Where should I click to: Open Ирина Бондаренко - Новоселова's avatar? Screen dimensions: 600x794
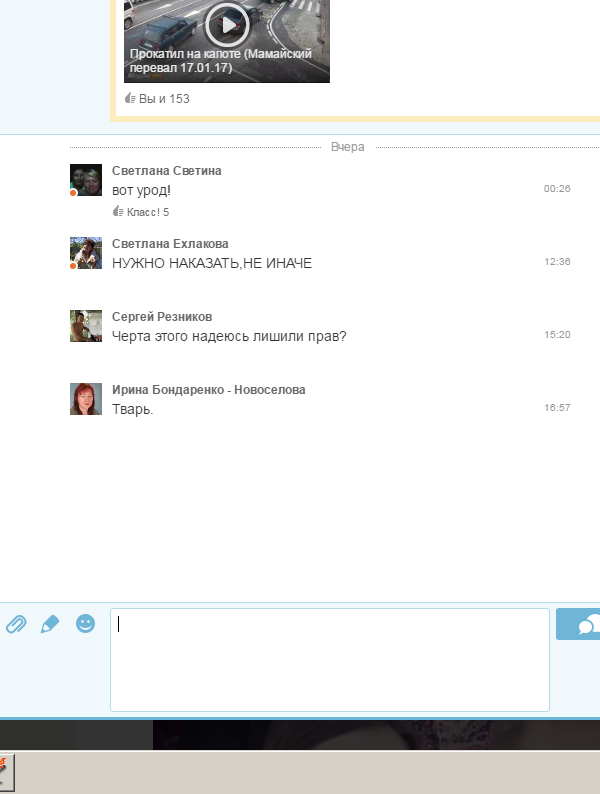click(x=86, y=399)
